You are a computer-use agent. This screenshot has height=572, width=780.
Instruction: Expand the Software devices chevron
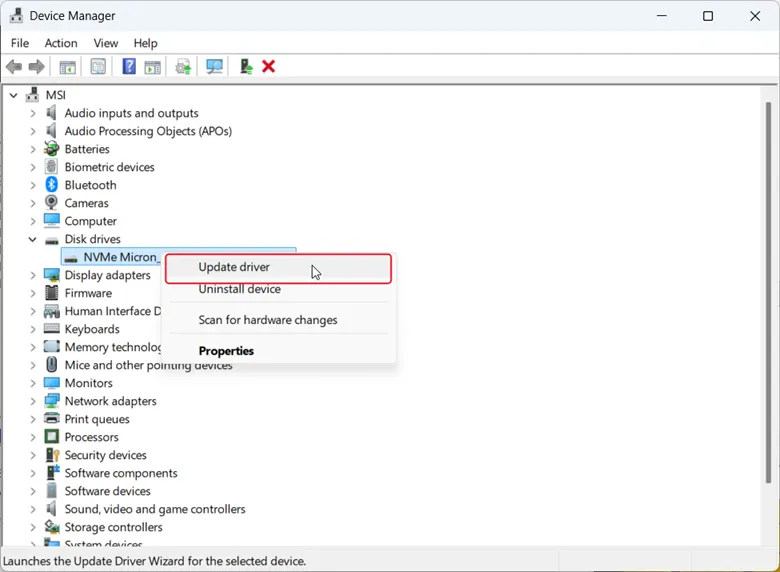(33, 491)
